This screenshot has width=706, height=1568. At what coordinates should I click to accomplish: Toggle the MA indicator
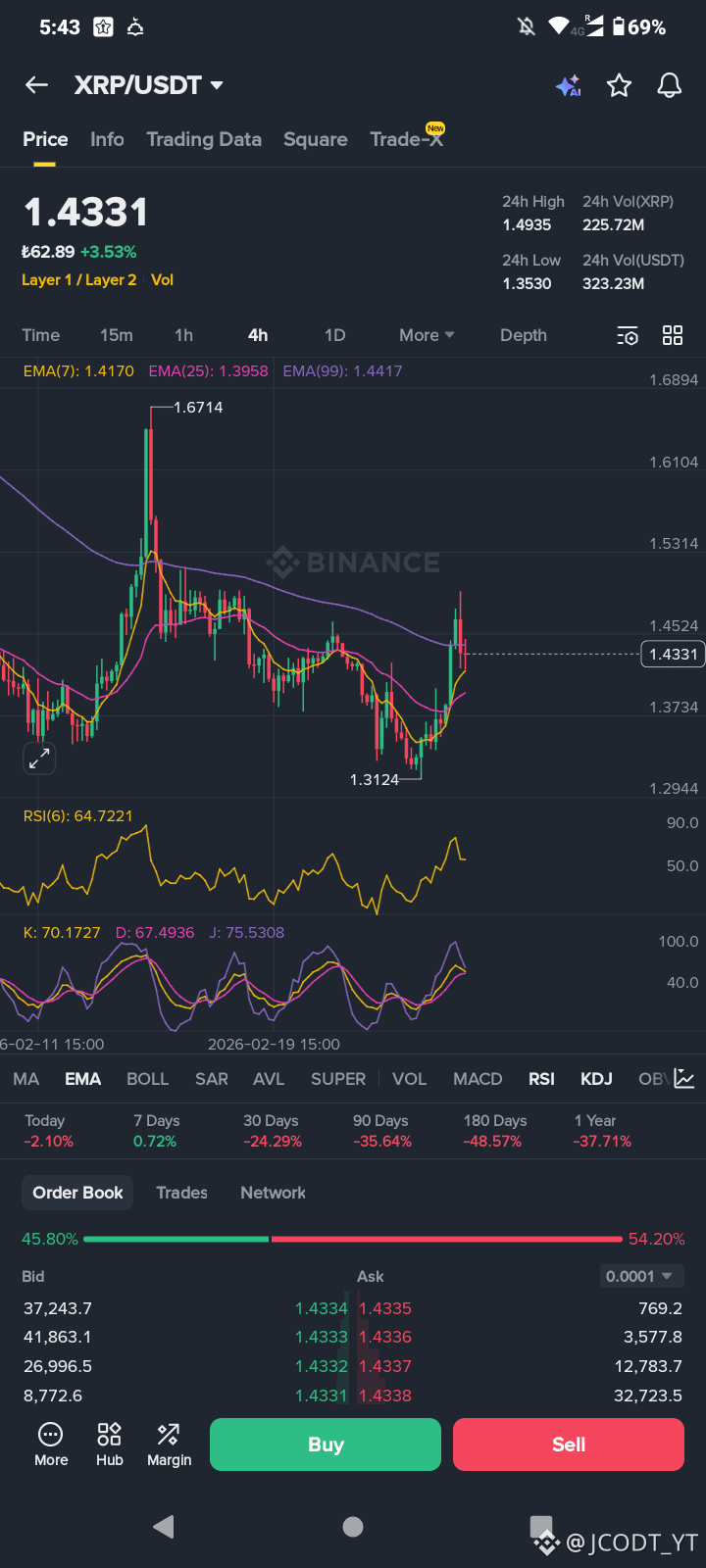tap(26, 1079)
